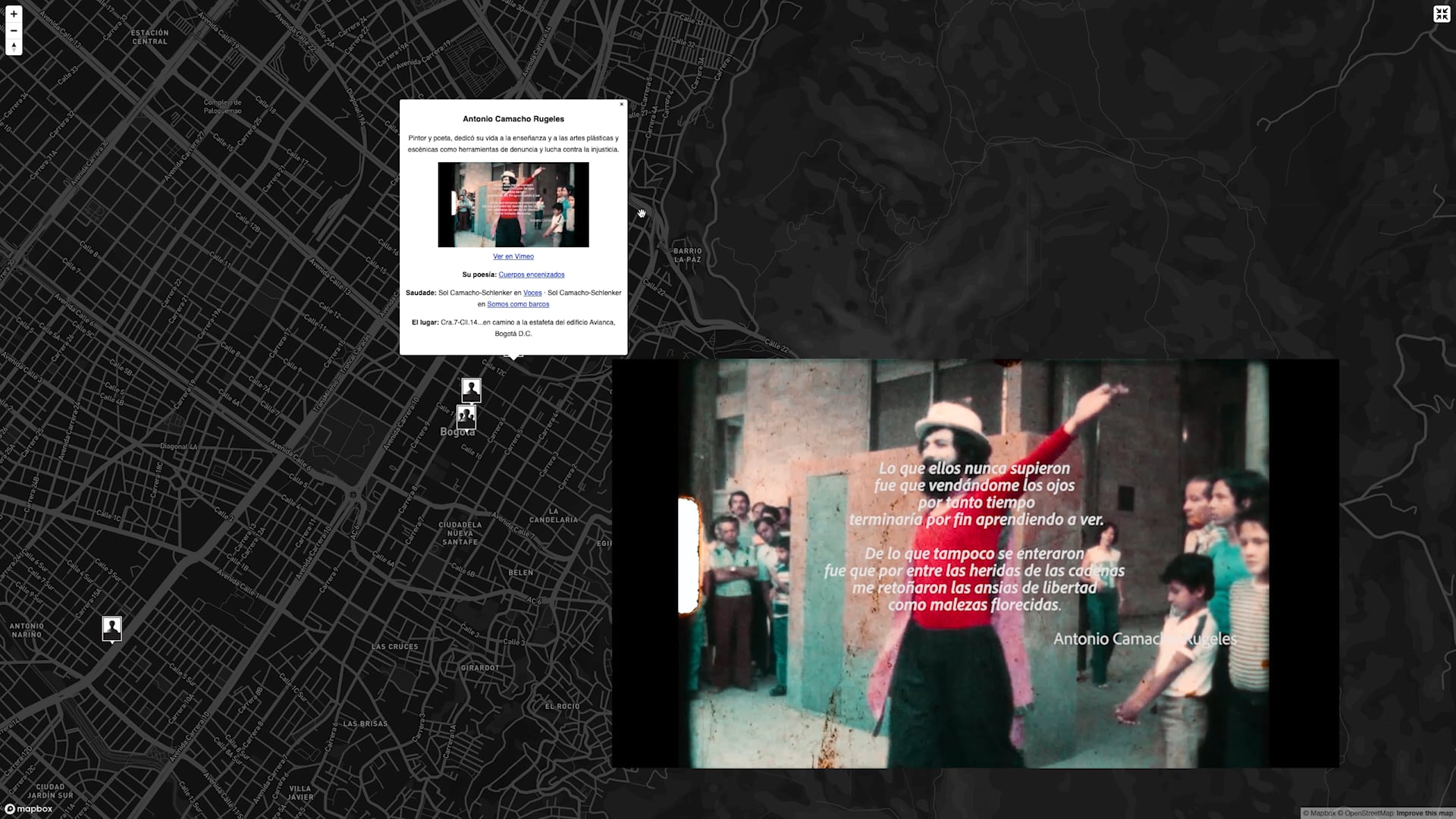
Task: Open the video link Ver en Vimeo
Action: click(513, 256)
